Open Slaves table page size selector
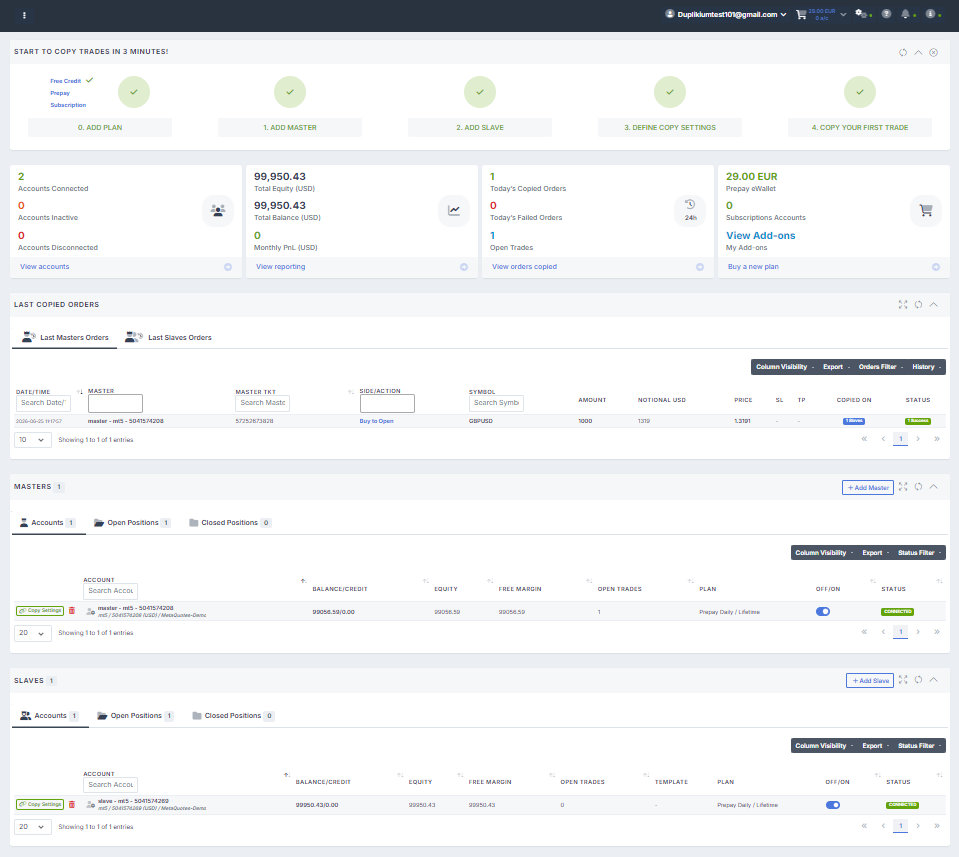 [x=32, y=827]
